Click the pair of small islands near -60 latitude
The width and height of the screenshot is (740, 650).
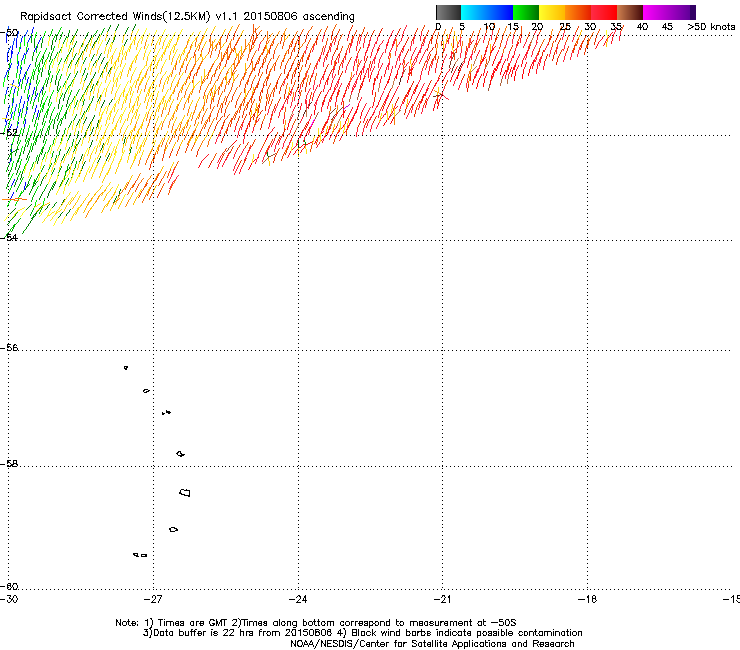[x=140, y=555]
